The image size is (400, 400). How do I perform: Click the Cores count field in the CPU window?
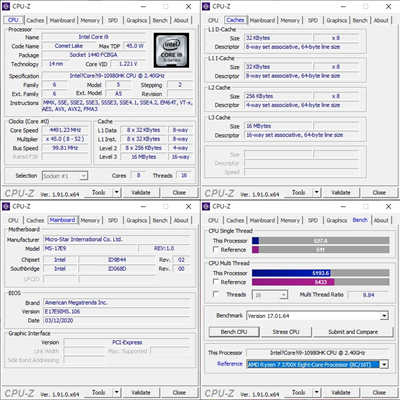pyautogui.click(x=138, y=175)
